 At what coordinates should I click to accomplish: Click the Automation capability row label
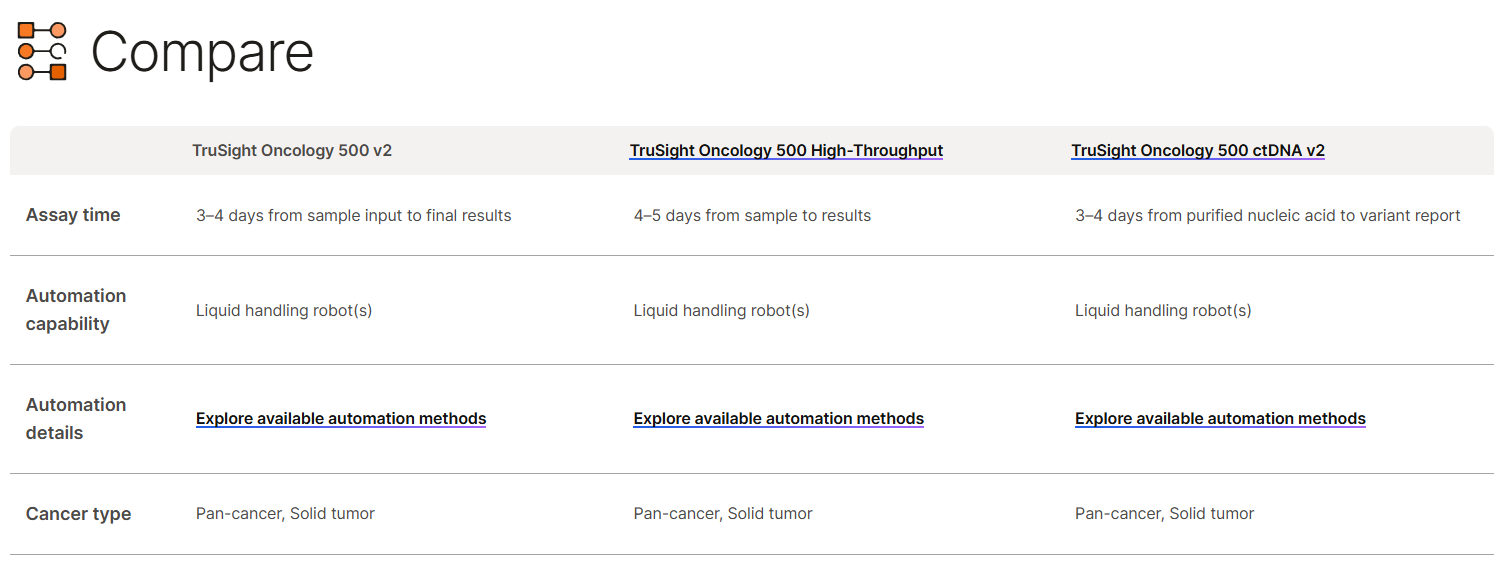pyautogui.click(x=76, y=310)
